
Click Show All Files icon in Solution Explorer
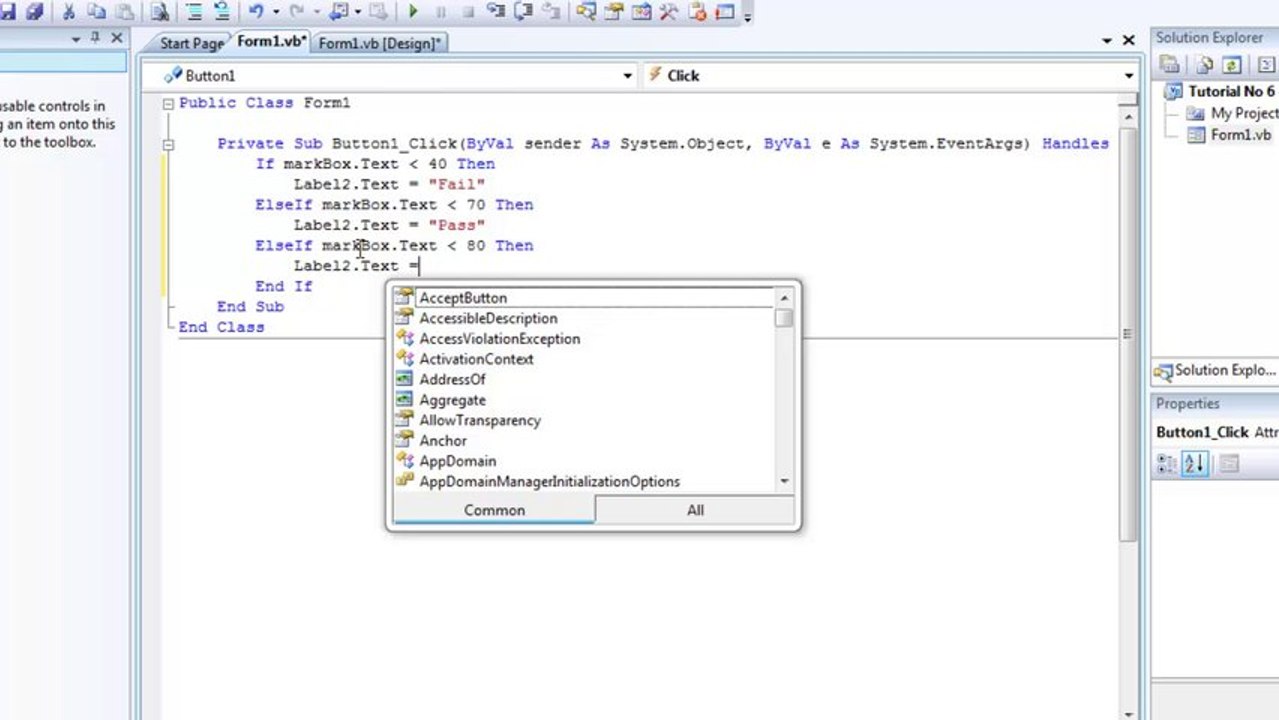[1204, 65]
